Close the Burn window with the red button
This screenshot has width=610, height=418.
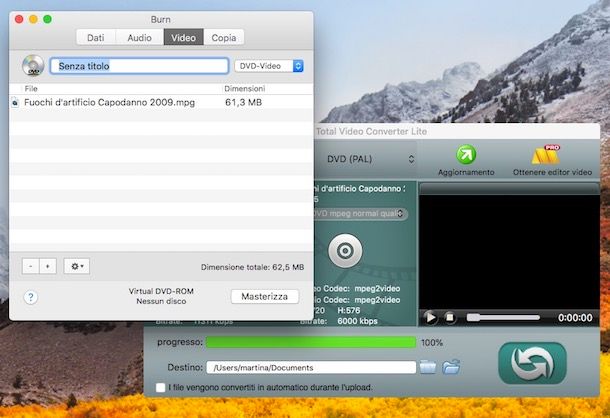pyautogui.click(x=19, y=19)
